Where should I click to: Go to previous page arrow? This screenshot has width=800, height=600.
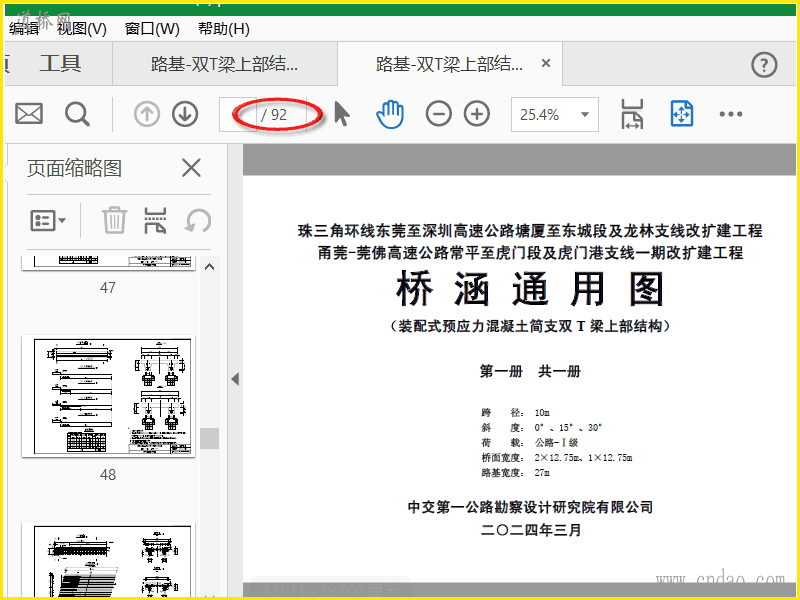(x=147, y=114)
